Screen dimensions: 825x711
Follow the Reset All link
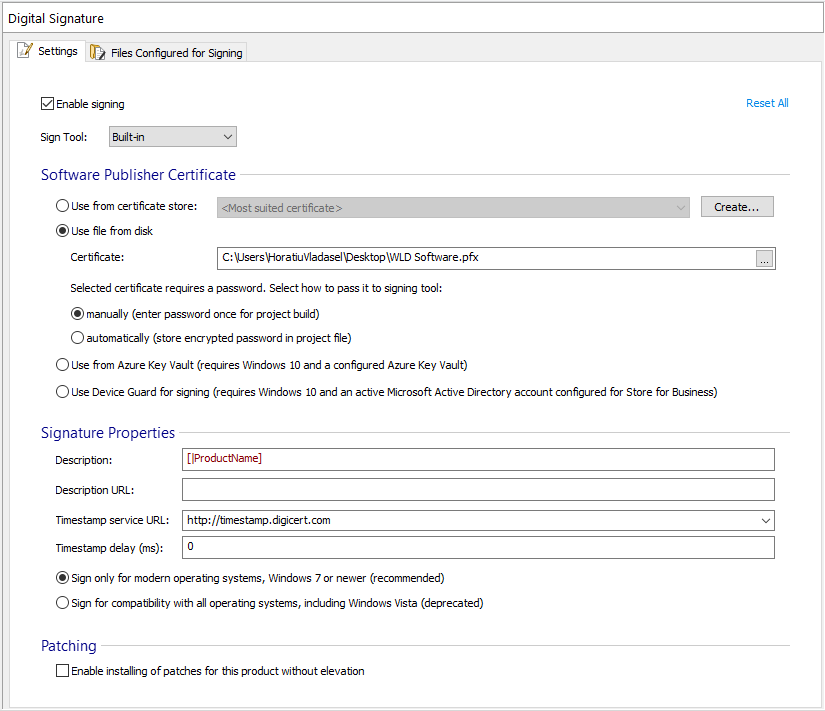coord(767,103)
